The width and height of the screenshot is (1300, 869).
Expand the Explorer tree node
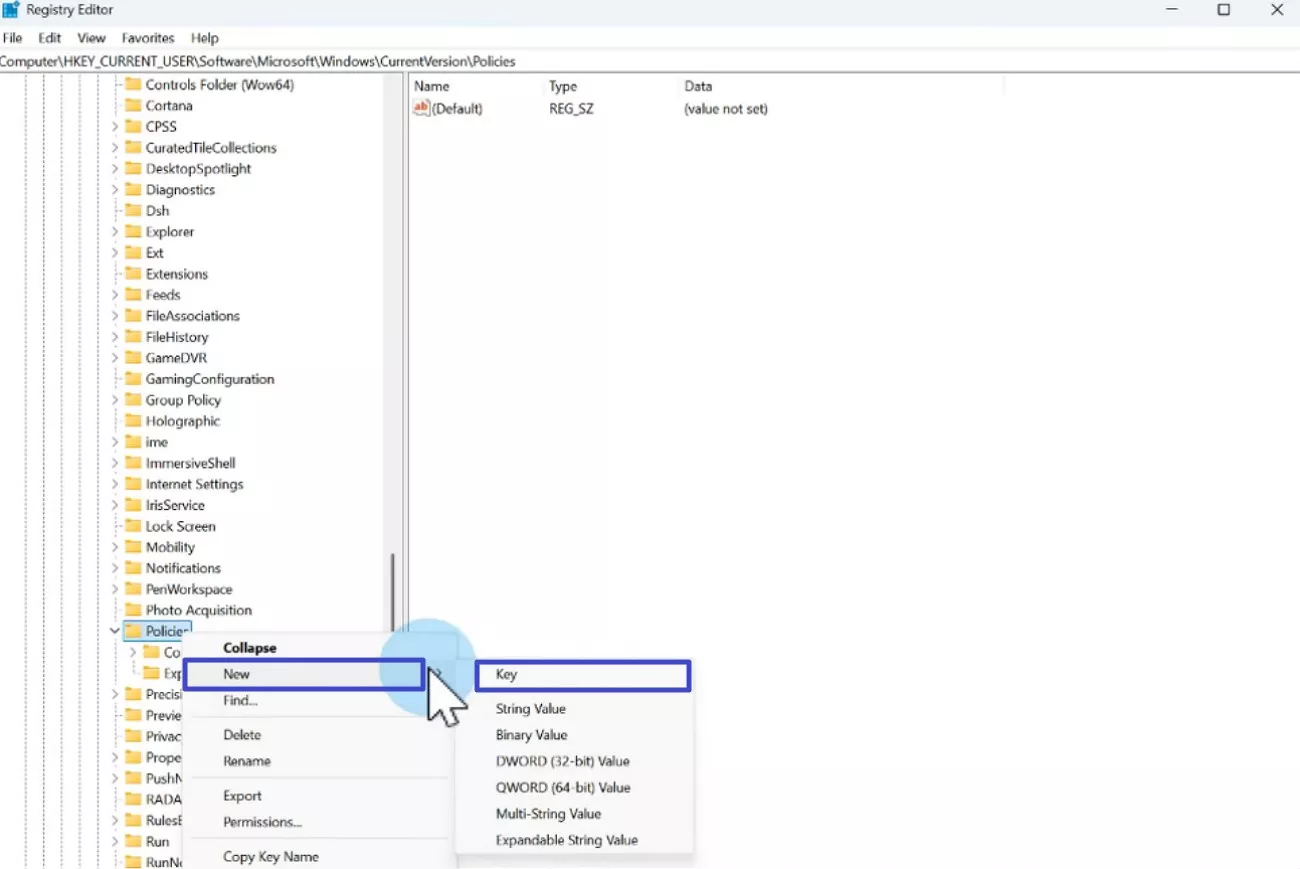pyautogui.click(x=115, y=232)
